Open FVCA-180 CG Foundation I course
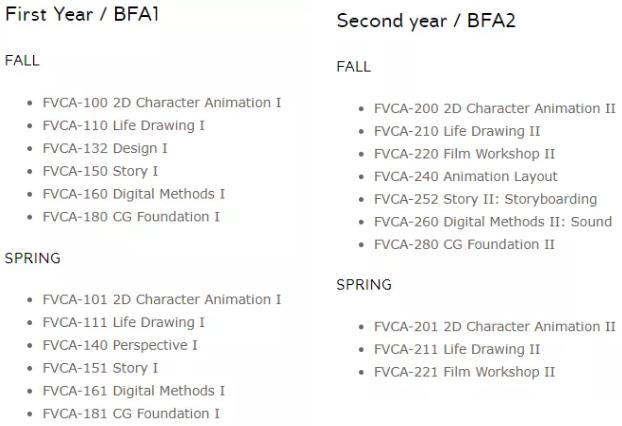 131,217
